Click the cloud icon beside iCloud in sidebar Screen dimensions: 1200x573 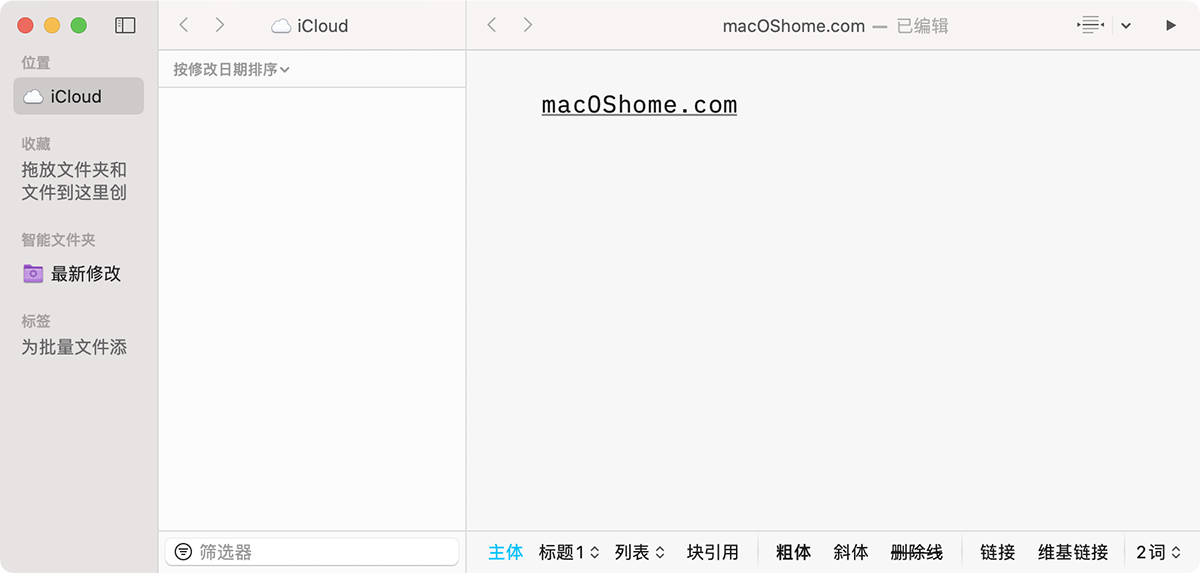[34, 97]
